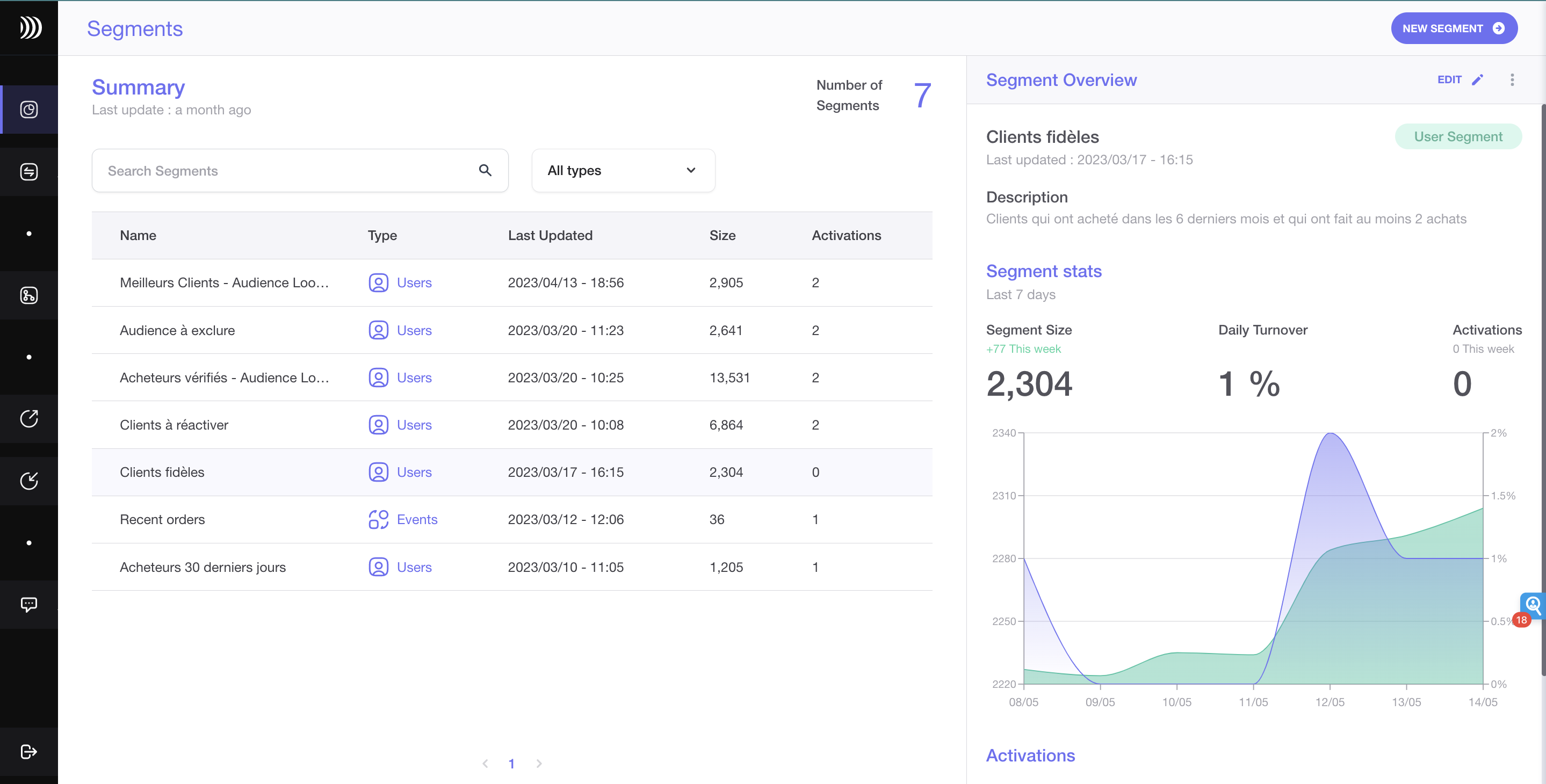Viewport: 1546px width, 784px height.
Task: Click date 2023/04/13 - 18:56
Action: tap(566, 282)
